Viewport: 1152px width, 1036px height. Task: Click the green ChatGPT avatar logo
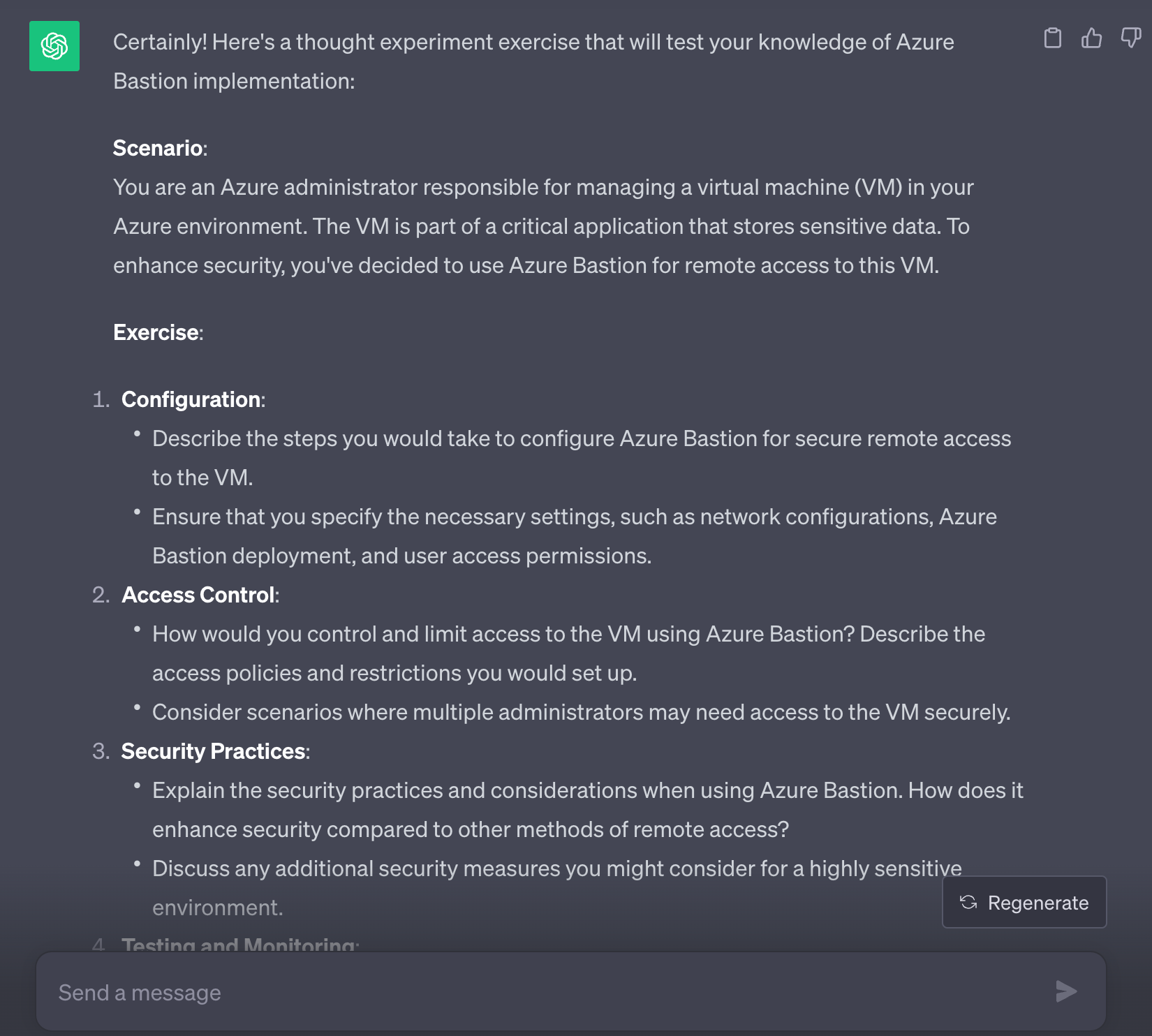click(54, 46)
